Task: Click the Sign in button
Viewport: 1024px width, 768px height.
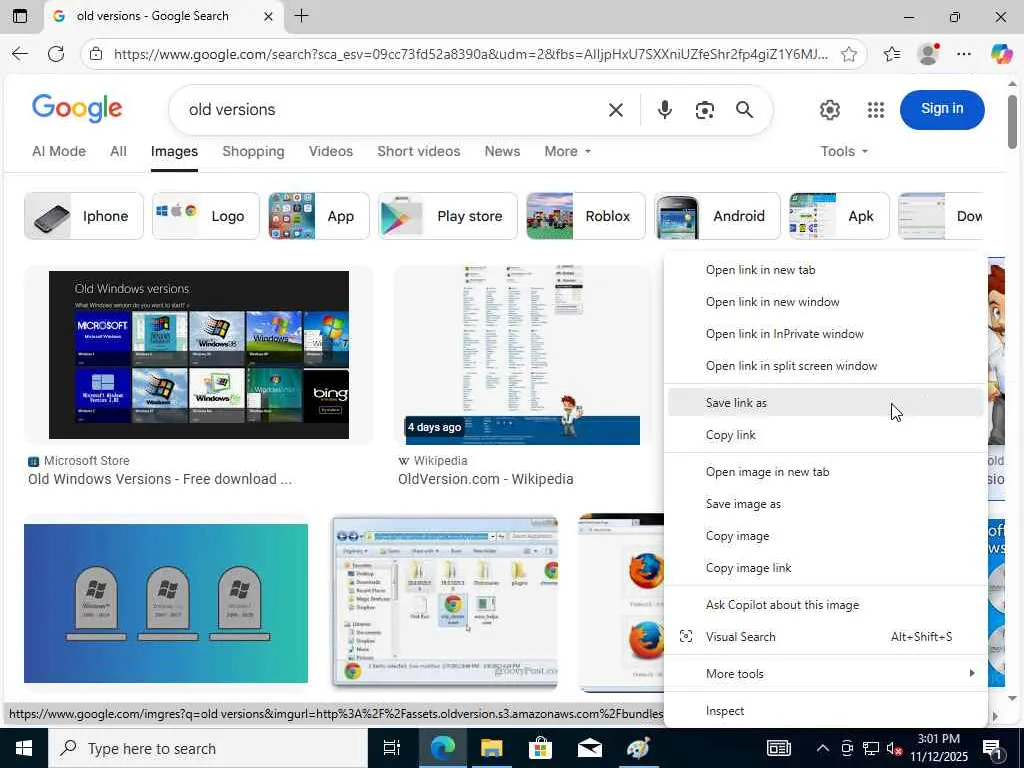Action: point(942,109)
